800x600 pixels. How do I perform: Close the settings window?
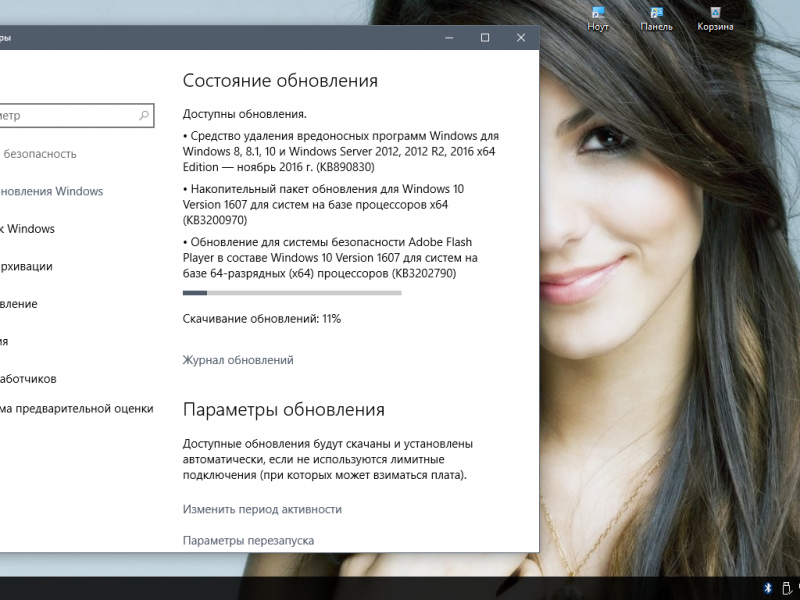pos(521,37)
